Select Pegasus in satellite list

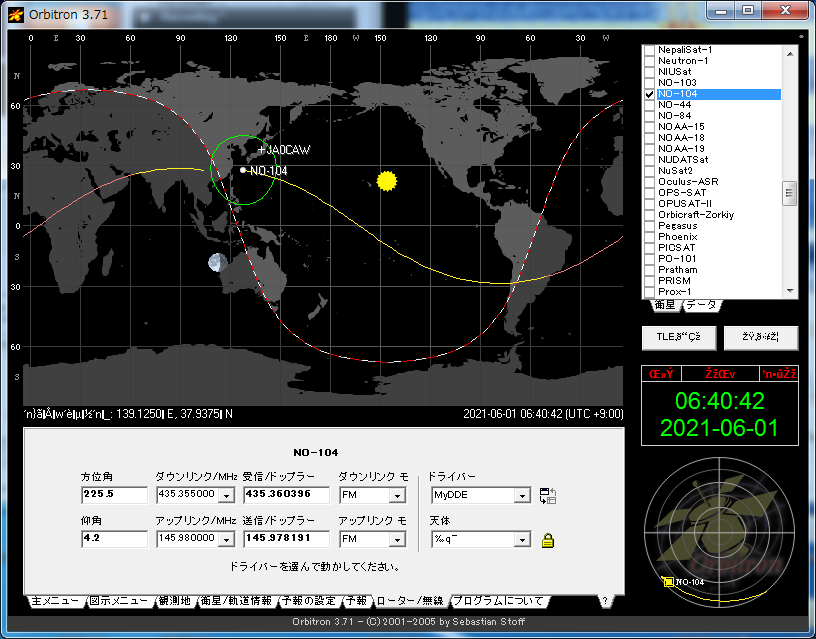click(x=678, y=226)
